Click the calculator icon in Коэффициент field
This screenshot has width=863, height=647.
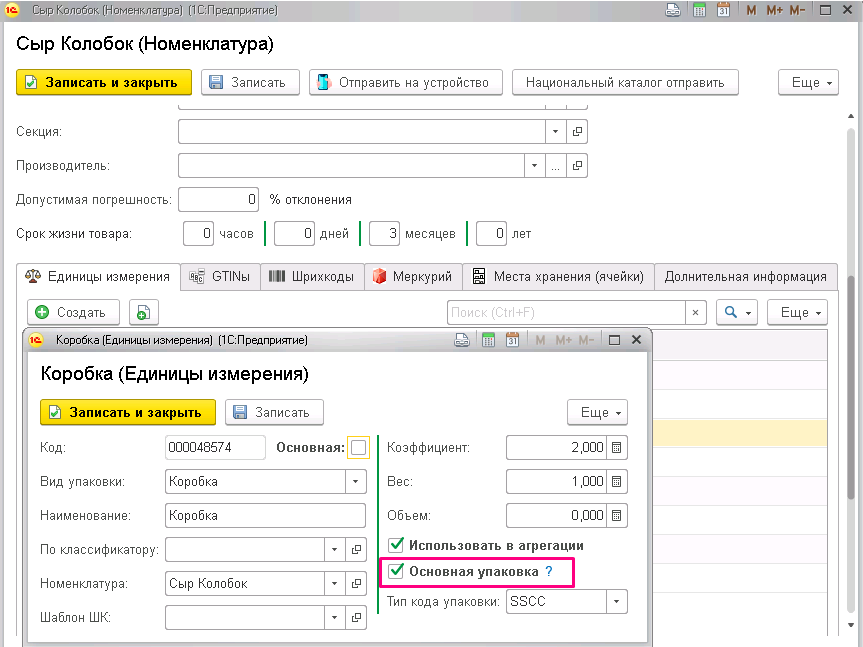point(616,447)
